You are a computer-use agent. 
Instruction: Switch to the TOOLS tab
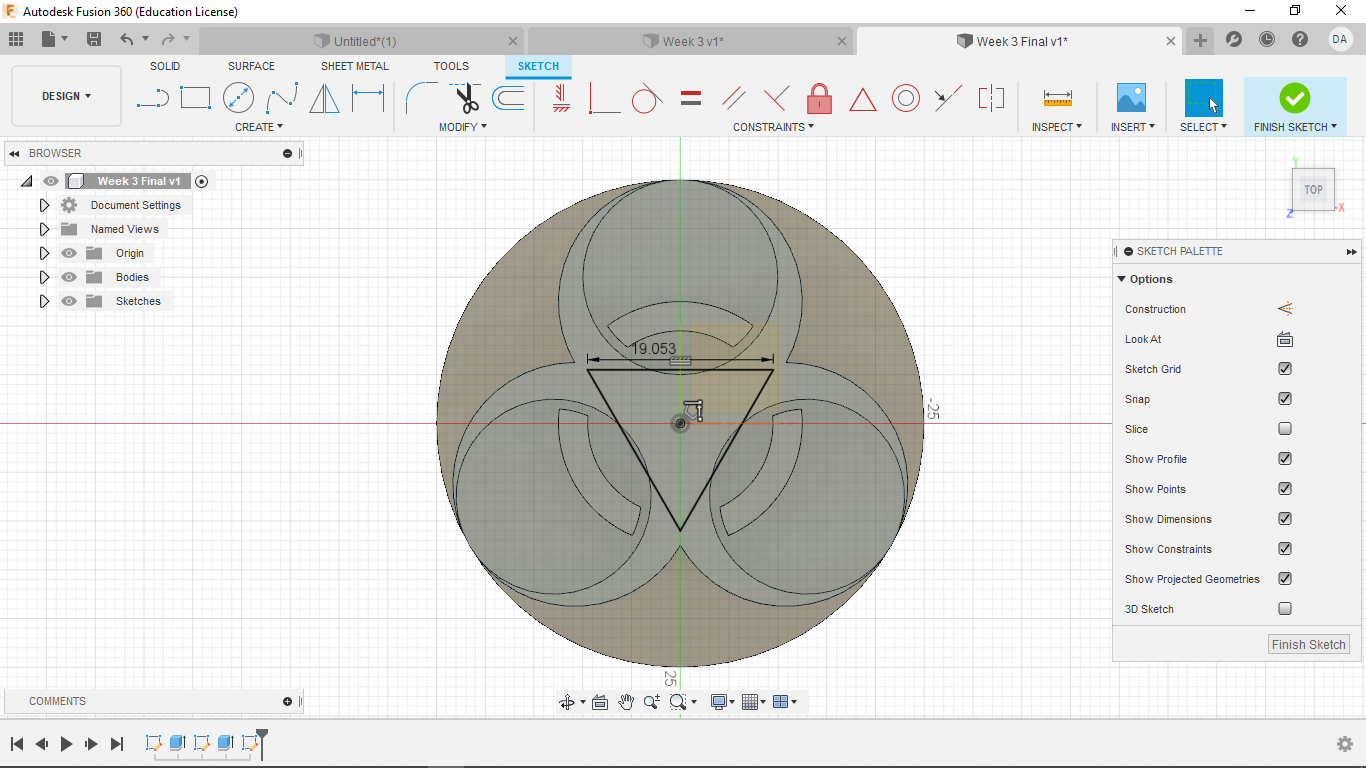tap(451, 66)
